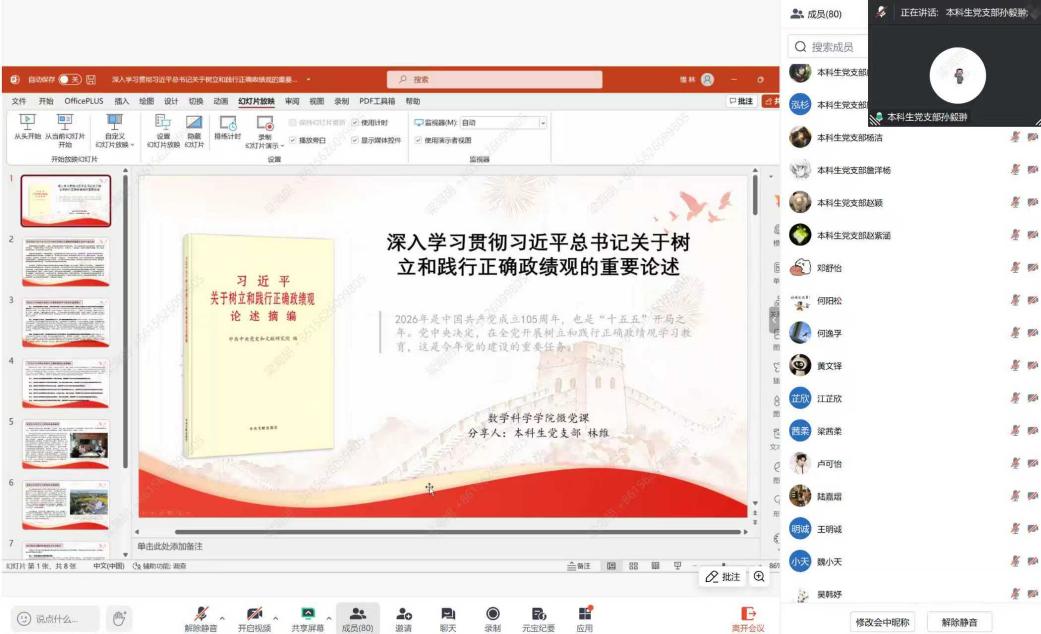
Task: Uncheck the 使用演示者视图 checkbox
Action: pos(418,140)
